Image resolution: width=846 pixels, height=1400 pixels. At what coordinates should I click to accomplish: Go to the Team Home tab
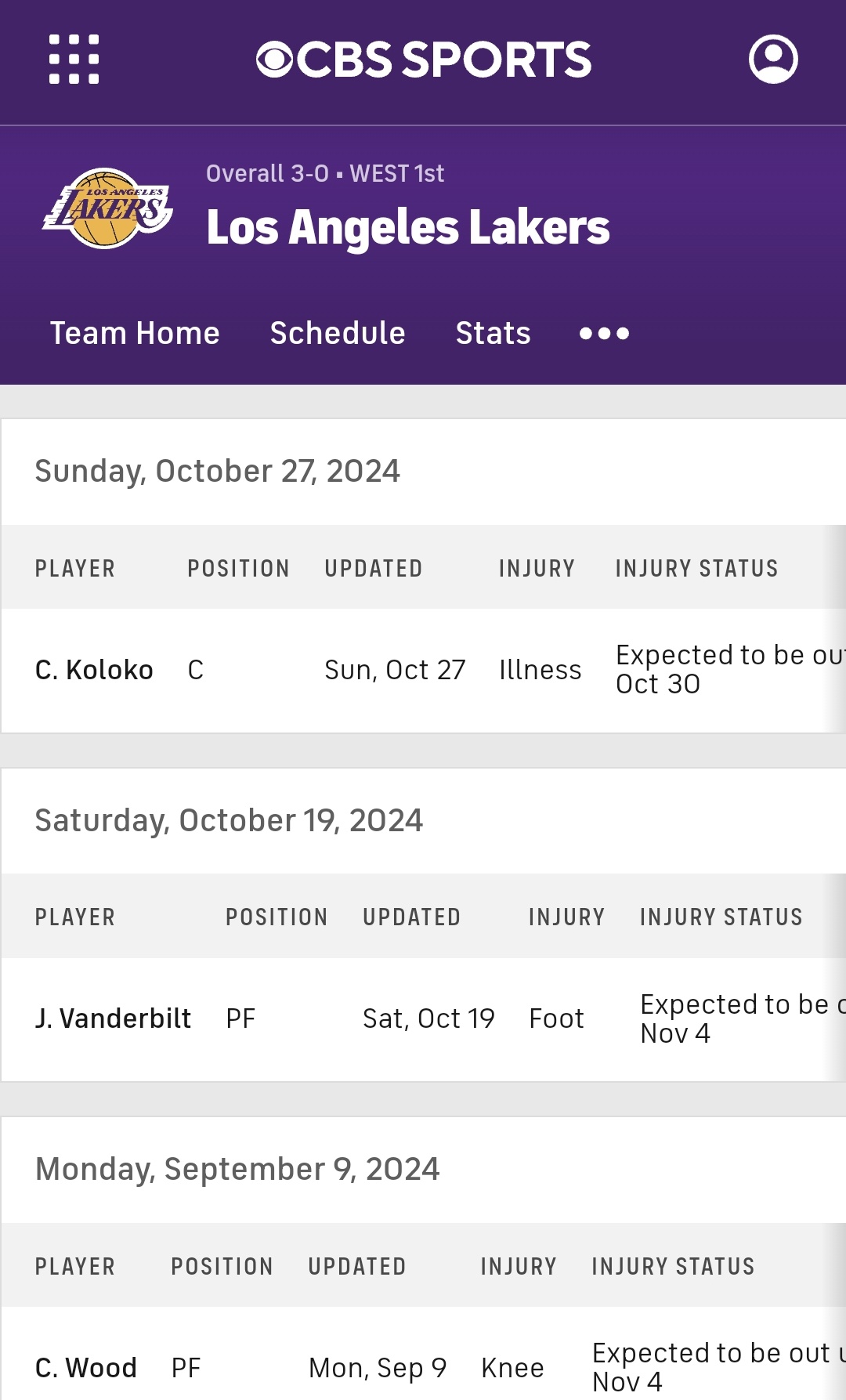tap(135, 334)
